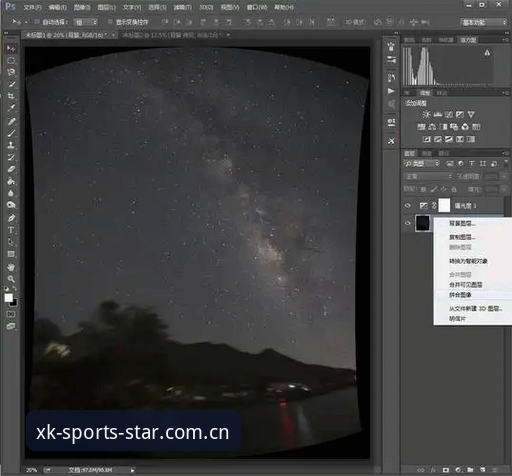Select the Move tool at toolbar top
512x476 pixels.
pos(11,49)
